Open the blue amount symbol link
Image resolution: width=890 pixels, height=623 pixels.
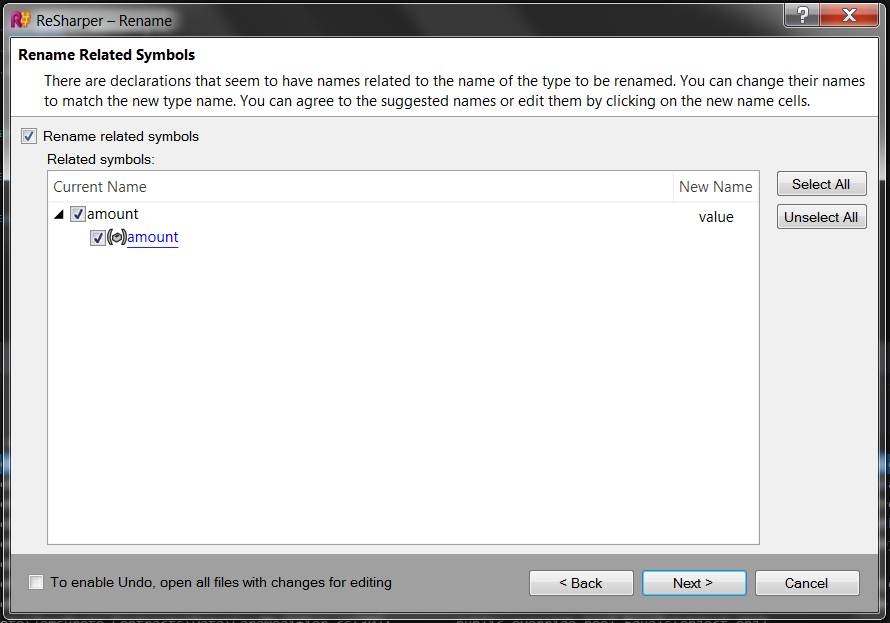coord(152,237)
